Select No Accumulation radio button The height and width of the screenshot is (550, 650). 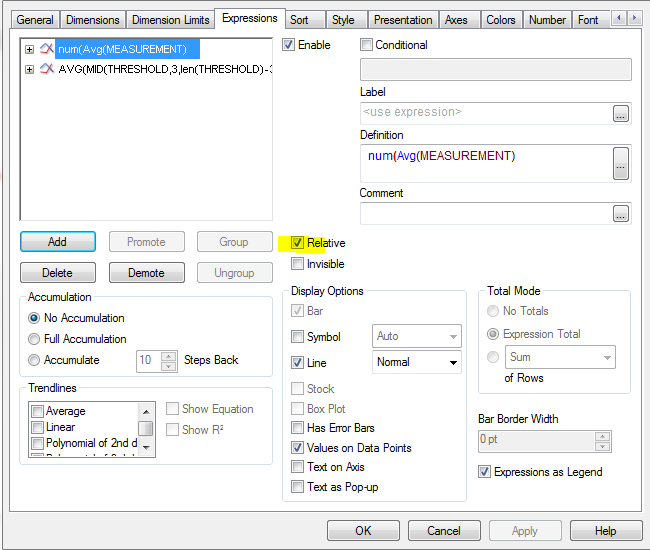[34, 318]
